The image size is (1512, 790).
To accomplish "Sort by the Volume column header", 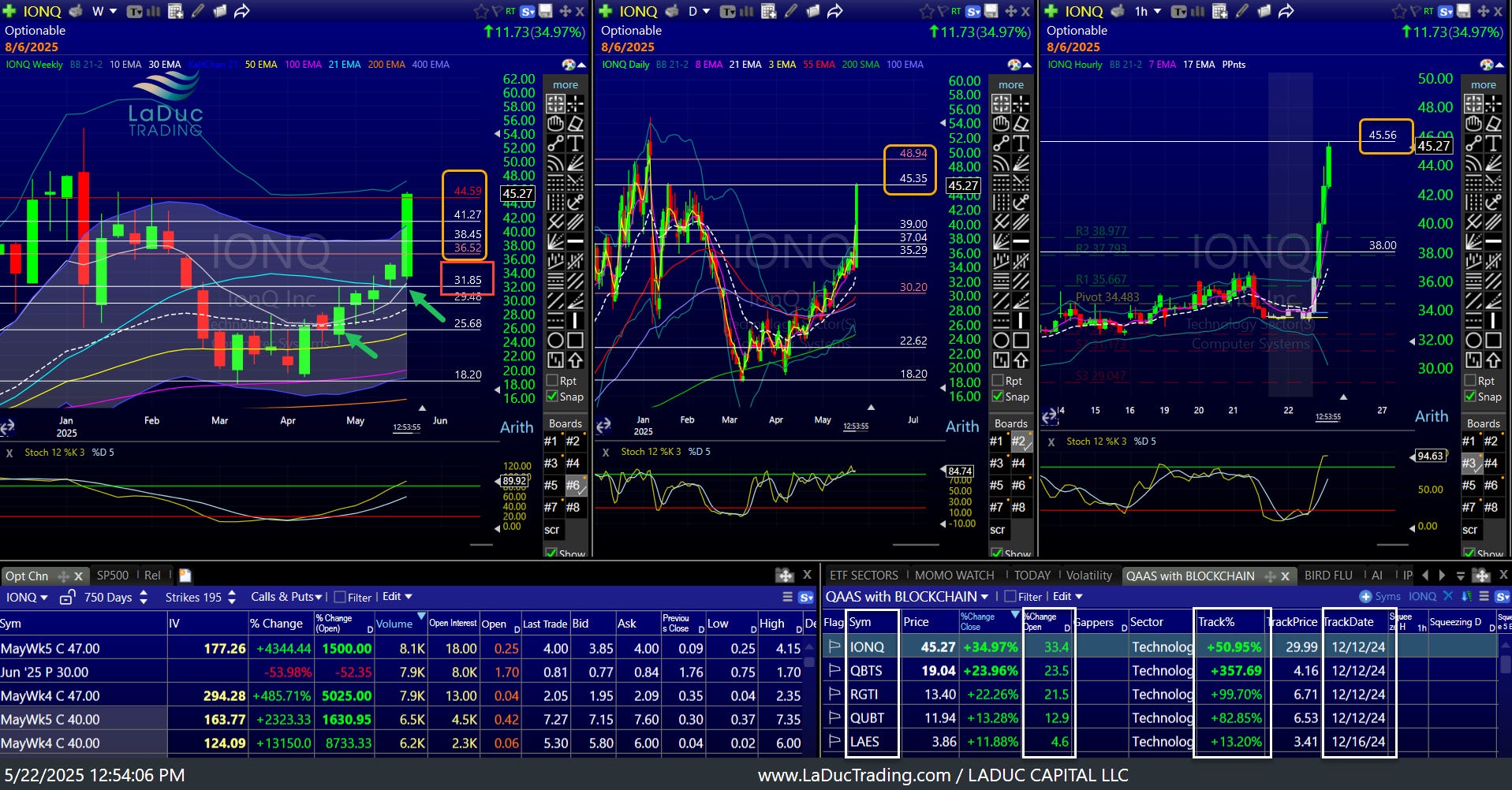I will (x=401, y=623).
